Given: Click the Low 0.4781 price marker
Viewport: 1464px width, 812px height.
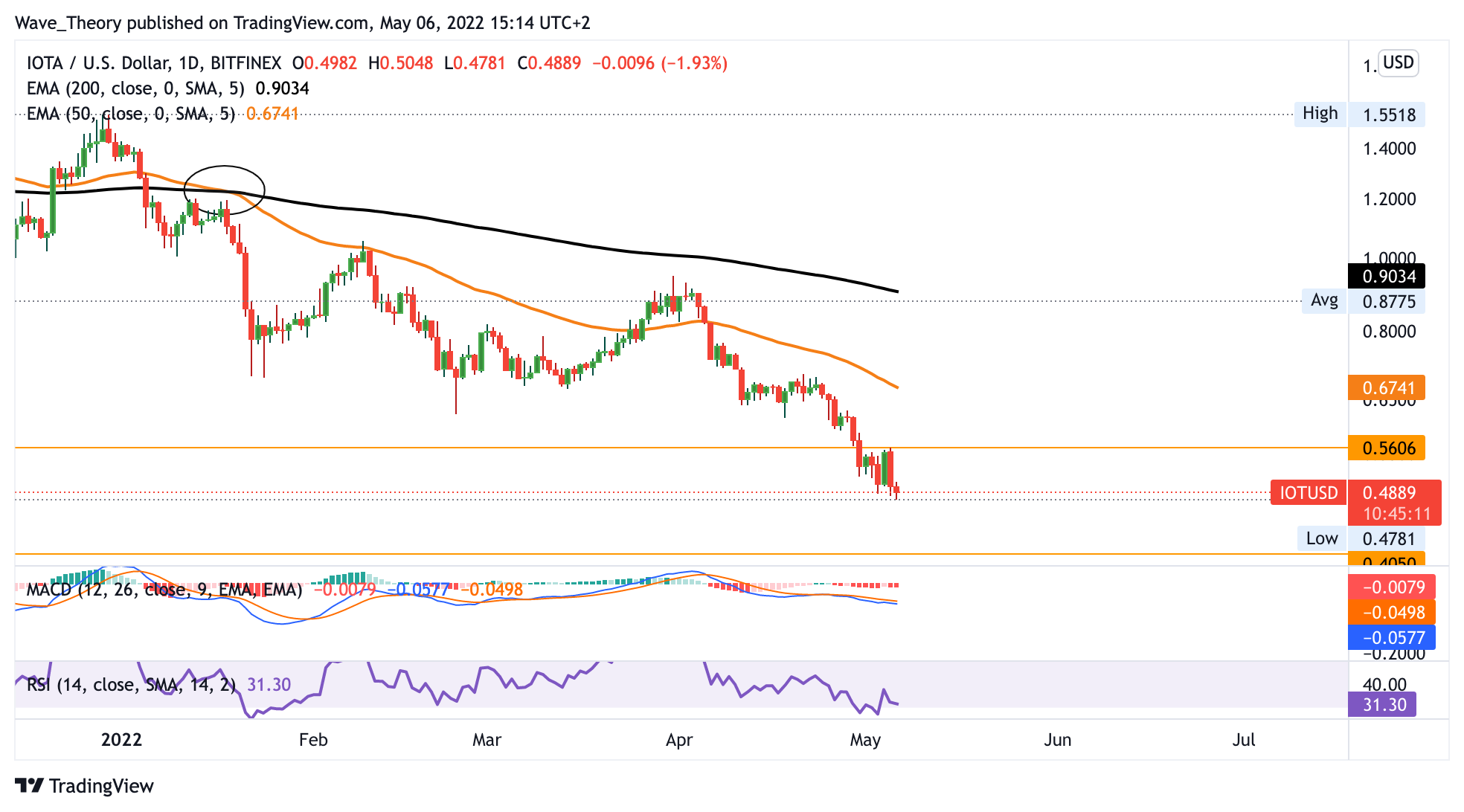Looking at the screenshot, I should click(1322, 538).
